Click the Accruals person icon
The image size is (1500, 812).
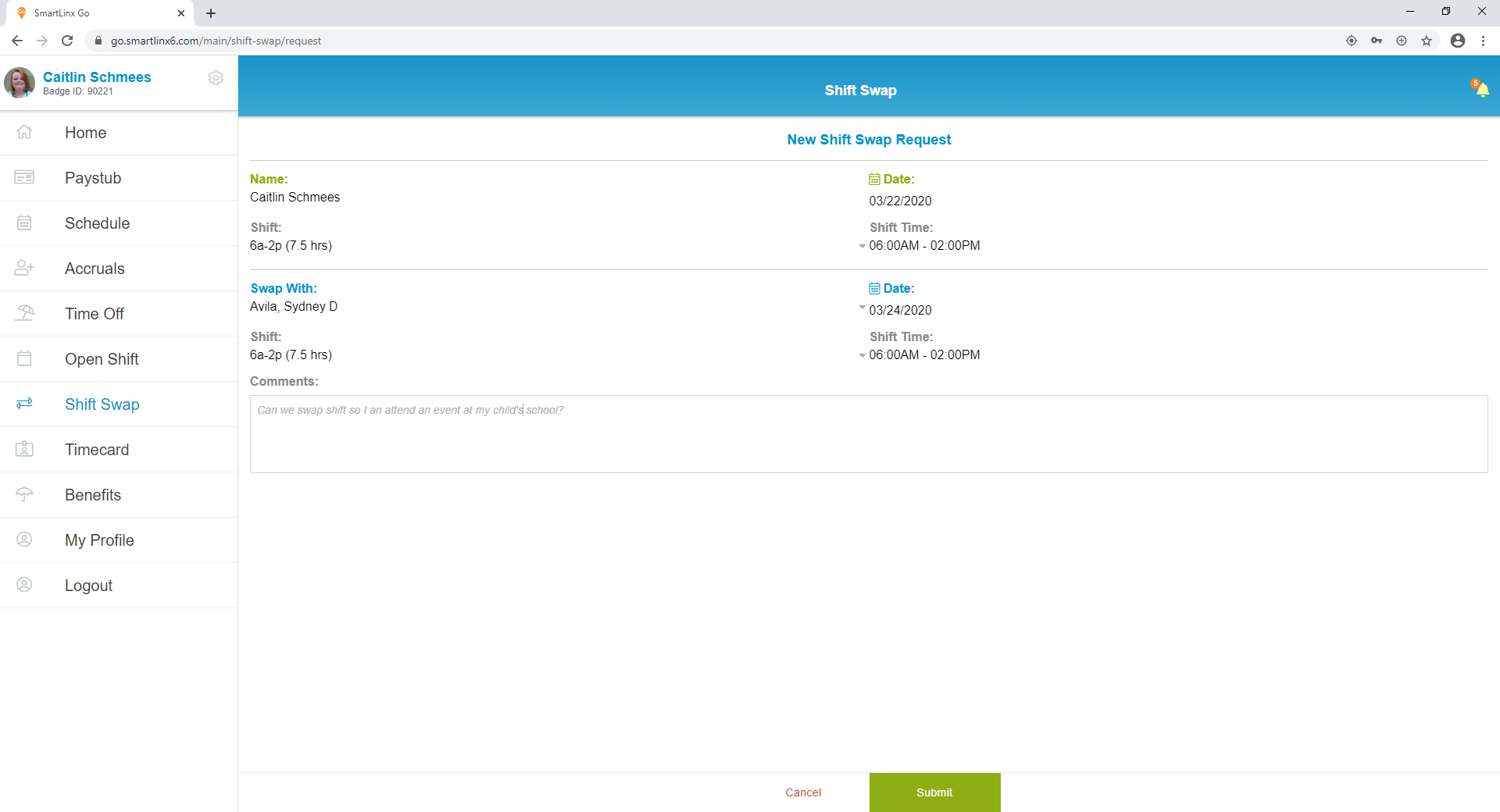point(24,268)
